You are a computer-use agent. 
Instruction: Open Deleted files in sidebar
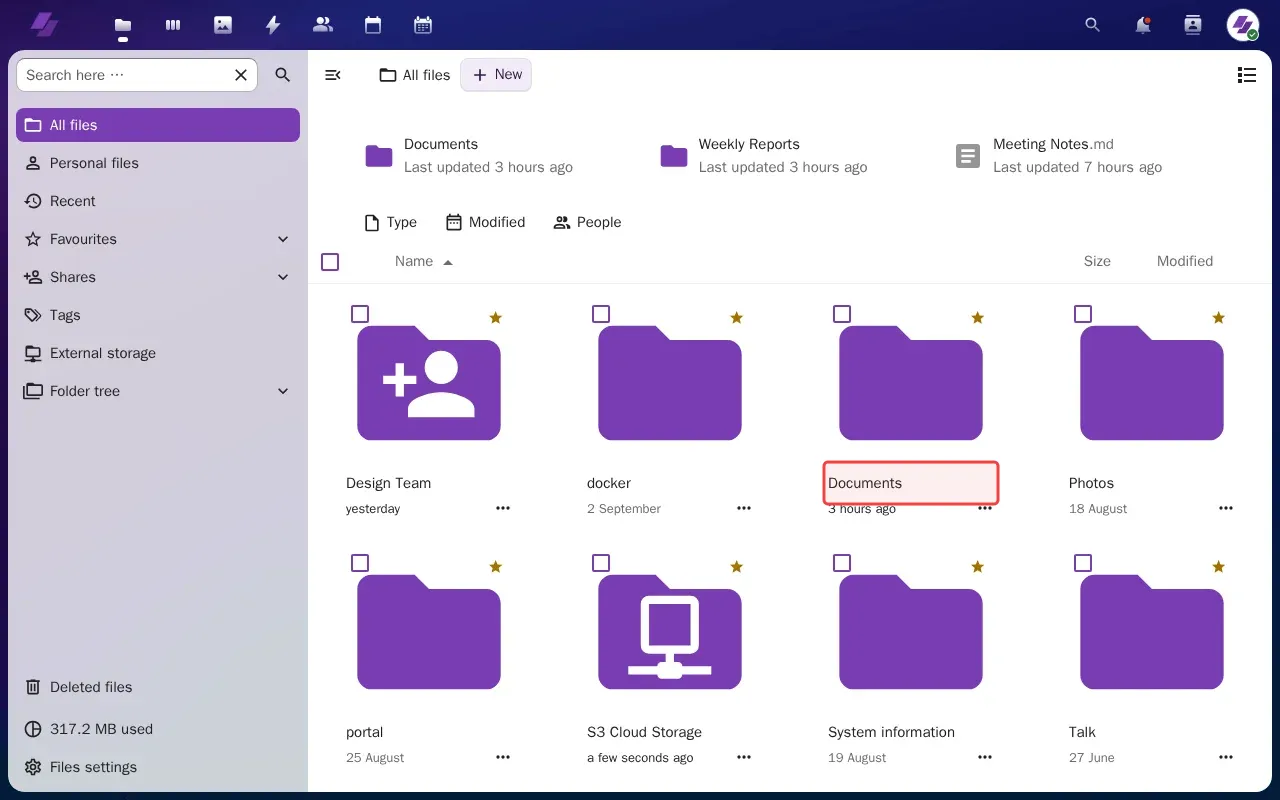click(x=91, y=687)
